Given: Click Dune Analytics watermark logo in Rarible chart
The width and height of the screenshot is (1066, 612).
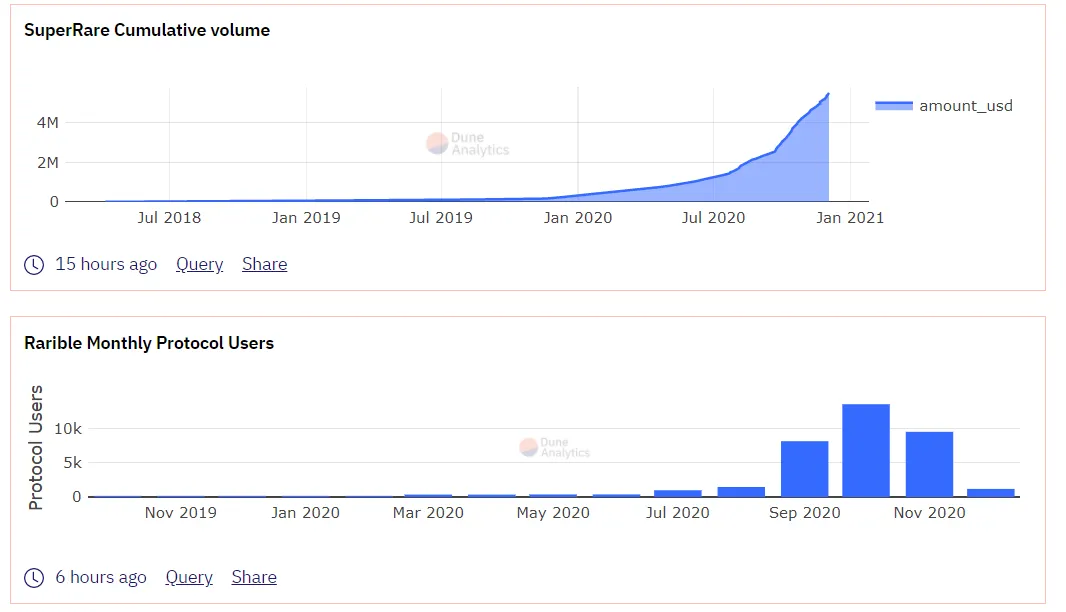Looking at the screenshot, I should (529, 447).
